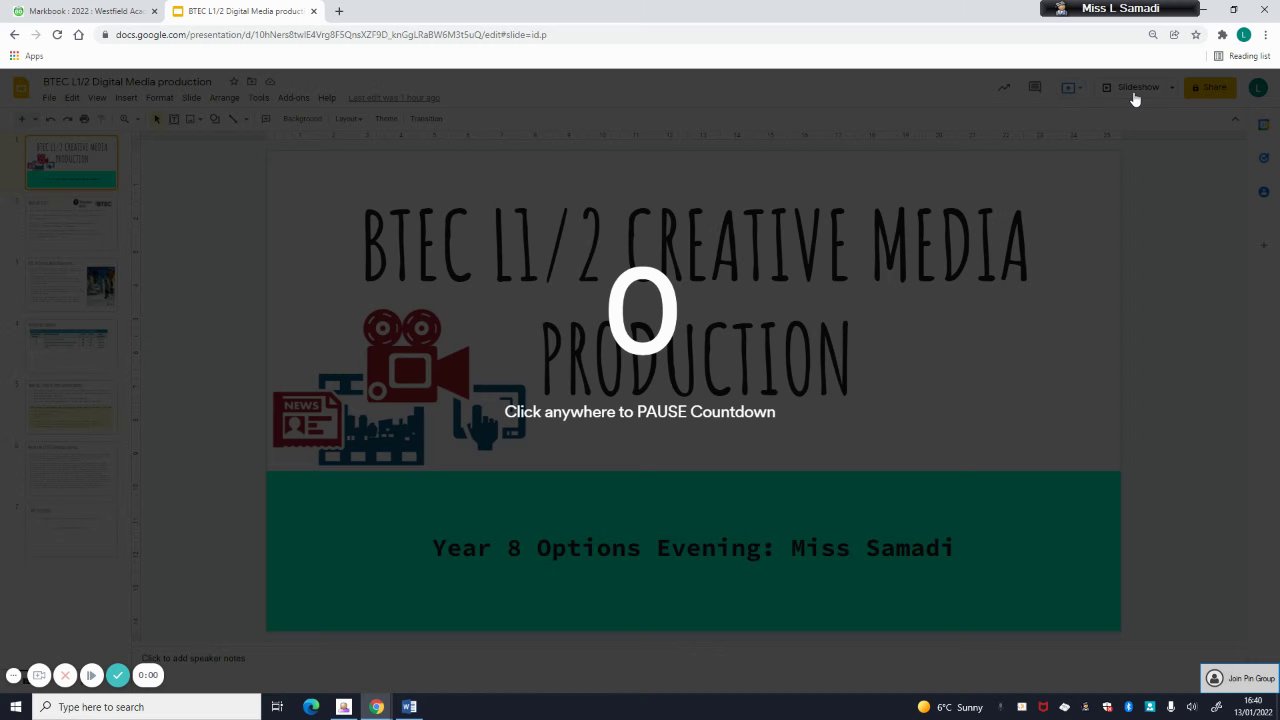Open Microsoft Word from the taskbar
This screenshot has height=720, width=1280.
pyautogui.click(x=409, y=707)
